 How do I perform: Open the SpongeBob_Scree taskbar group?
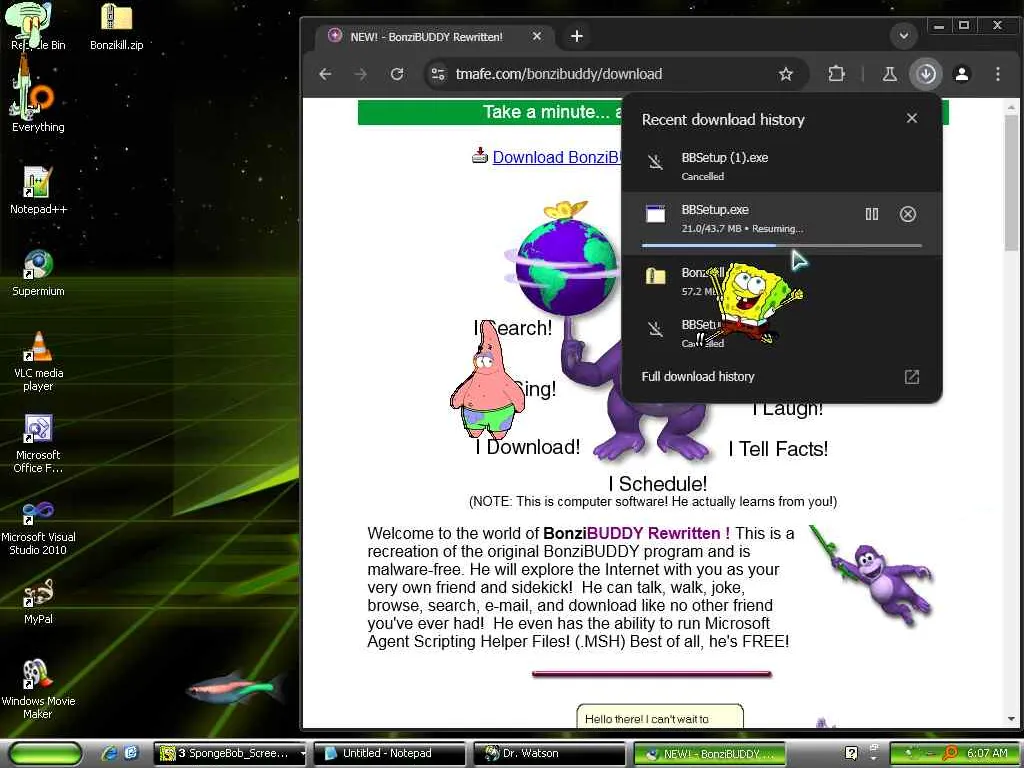[x=231, y=753]
